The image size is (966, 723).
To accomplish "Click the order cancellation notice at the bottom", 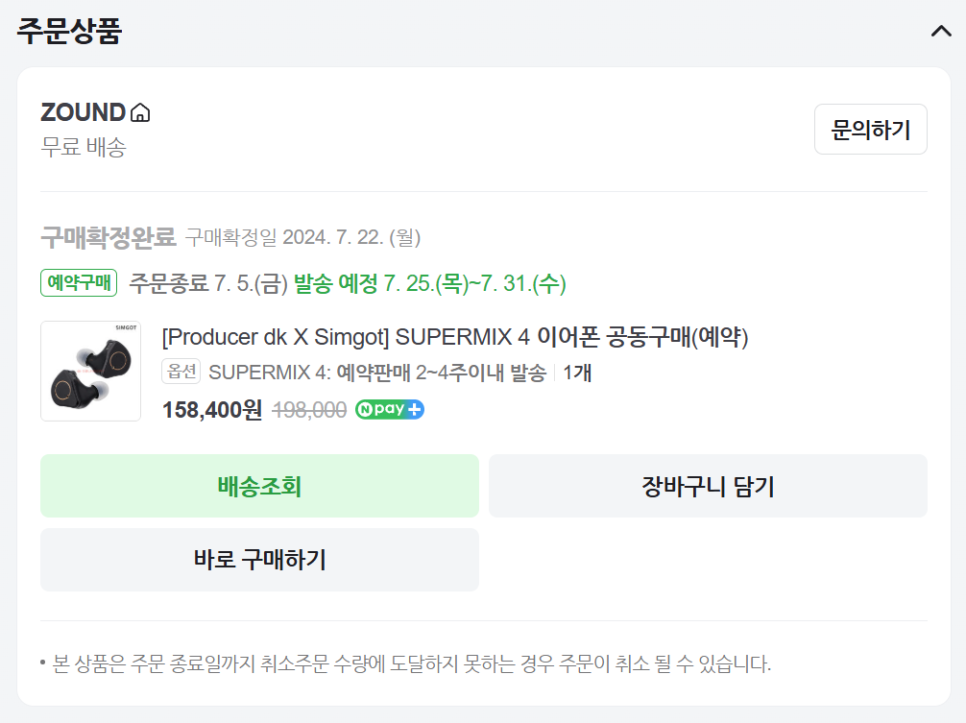I will click(x=405, y=664).
